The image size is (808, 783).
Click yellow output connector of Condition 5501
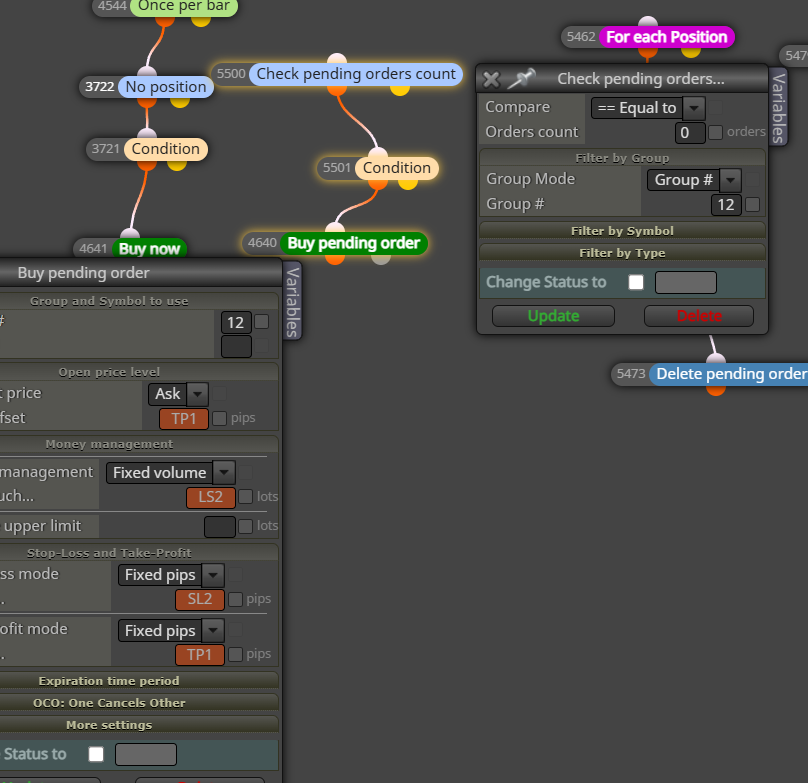click(x=408, y=184)
